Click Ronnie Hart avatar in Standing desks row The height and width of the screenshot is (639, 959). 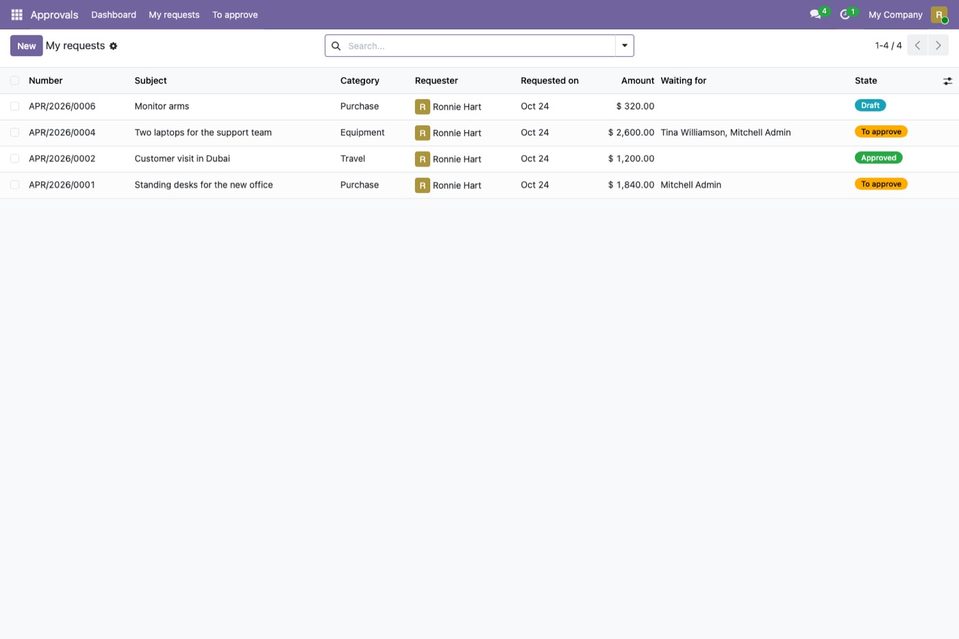point(422,185)
